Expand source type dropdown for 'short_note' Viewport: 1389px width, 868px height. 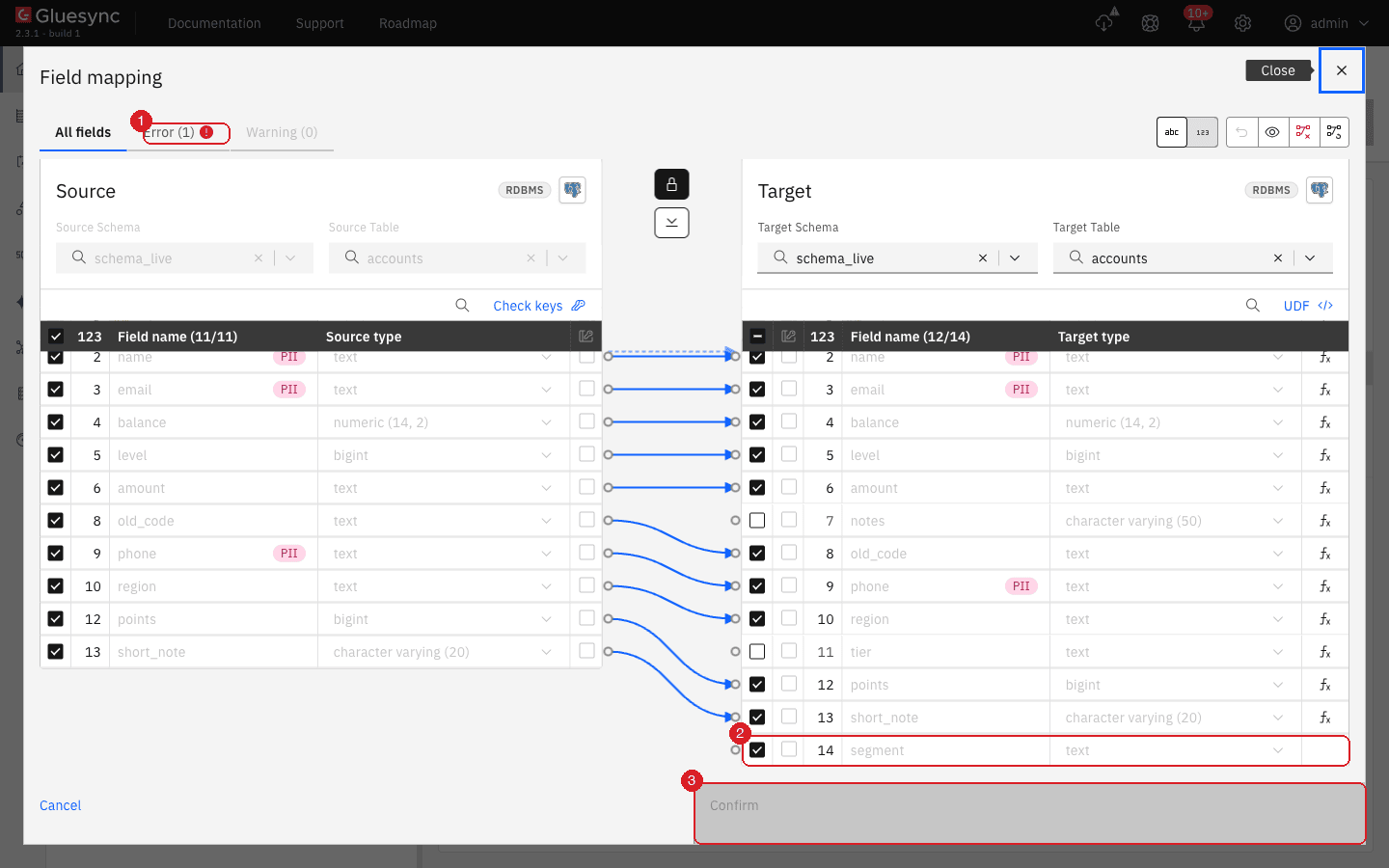click(x=546, y=652)
